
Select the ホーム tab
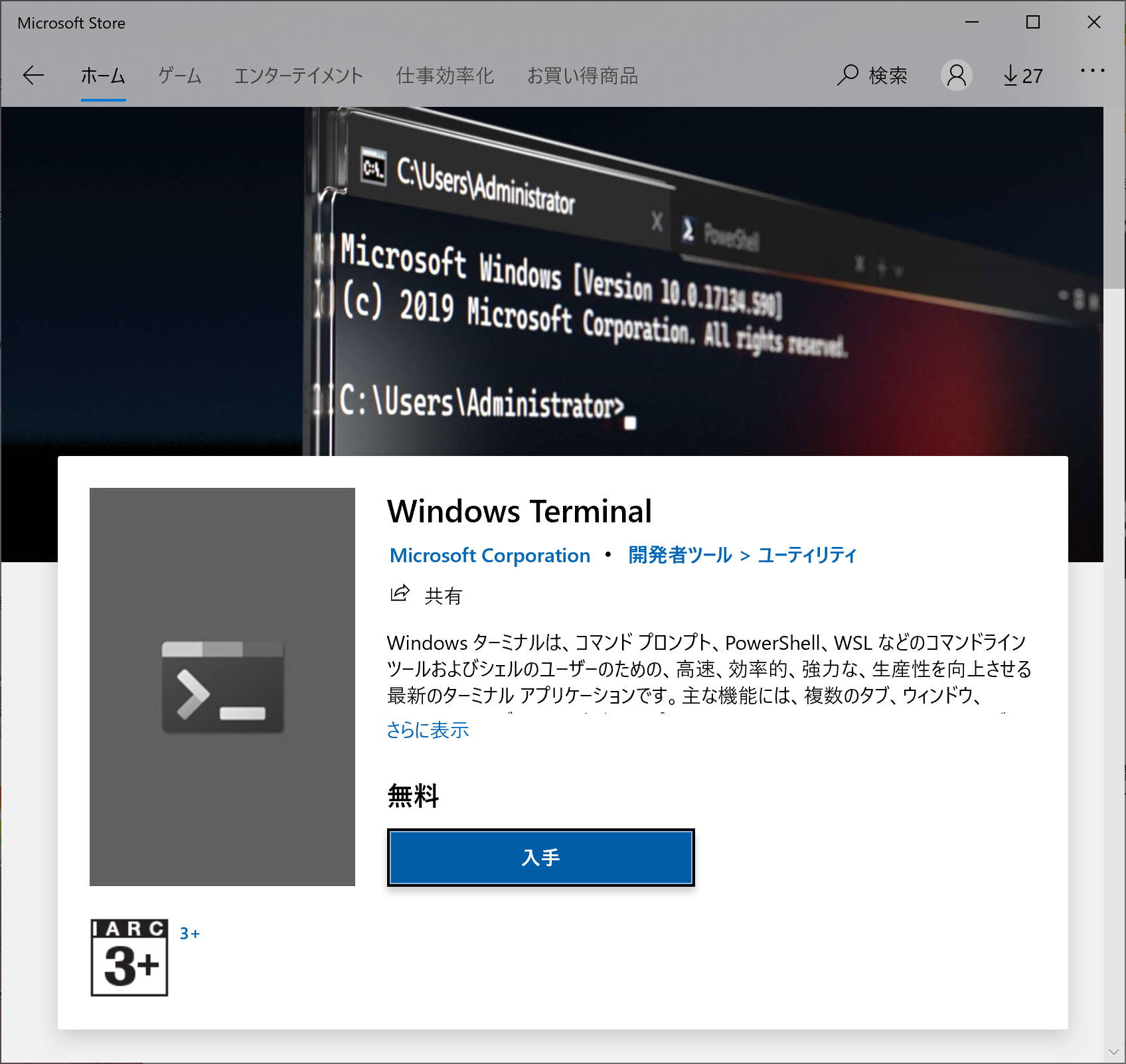click(103, 76)
